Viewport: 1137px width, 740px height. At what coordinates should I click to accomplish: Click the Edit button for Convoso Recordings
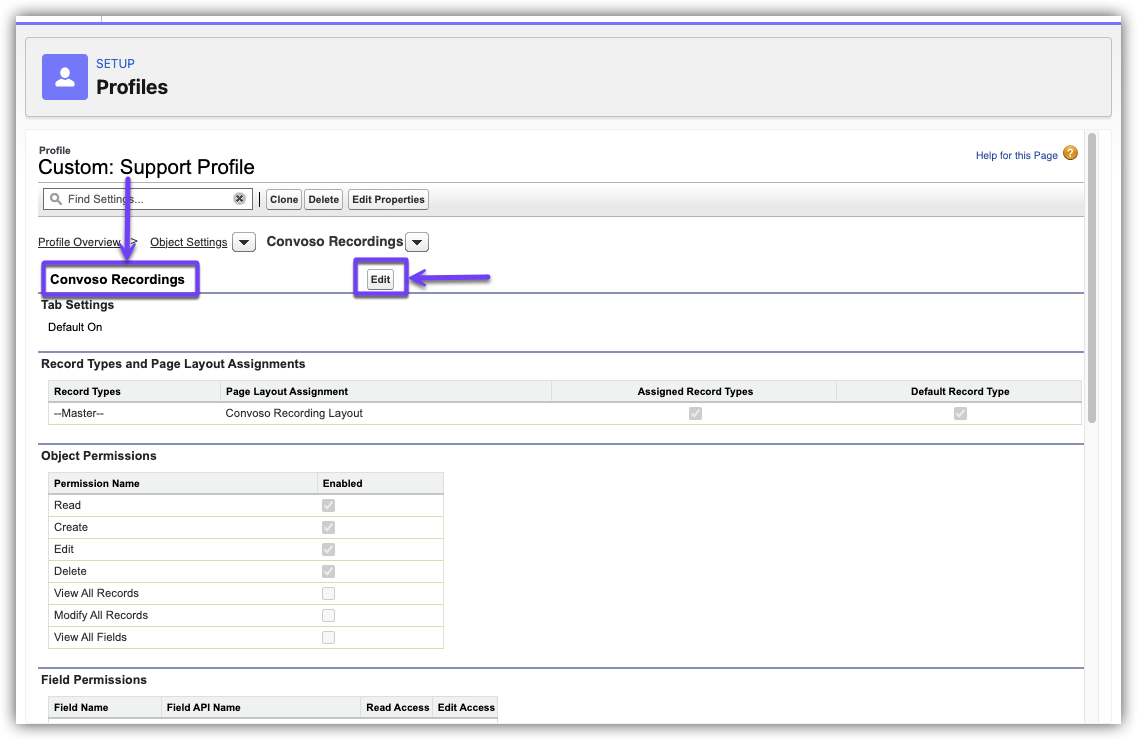coord(380,280)
